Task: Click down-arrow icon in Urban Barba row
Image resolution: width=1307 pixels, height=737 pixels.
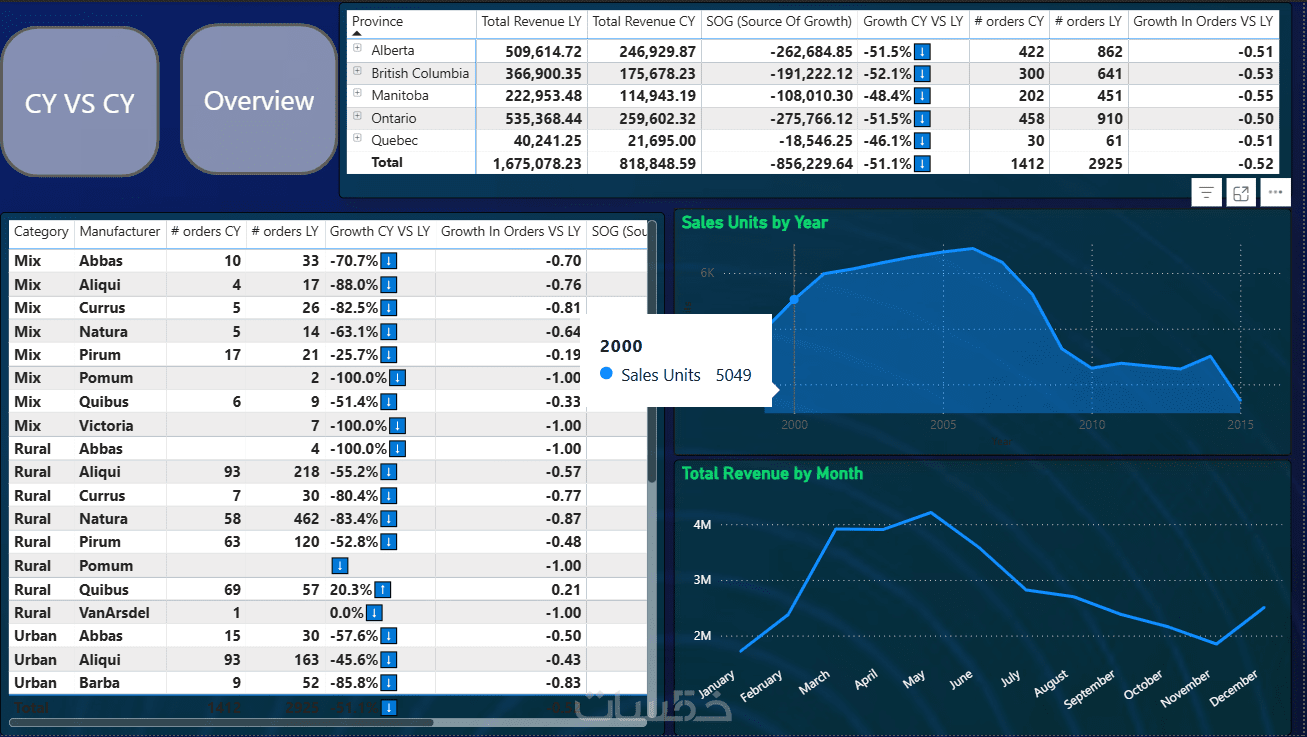Action: pyautogui.click(x=389, y=684)
